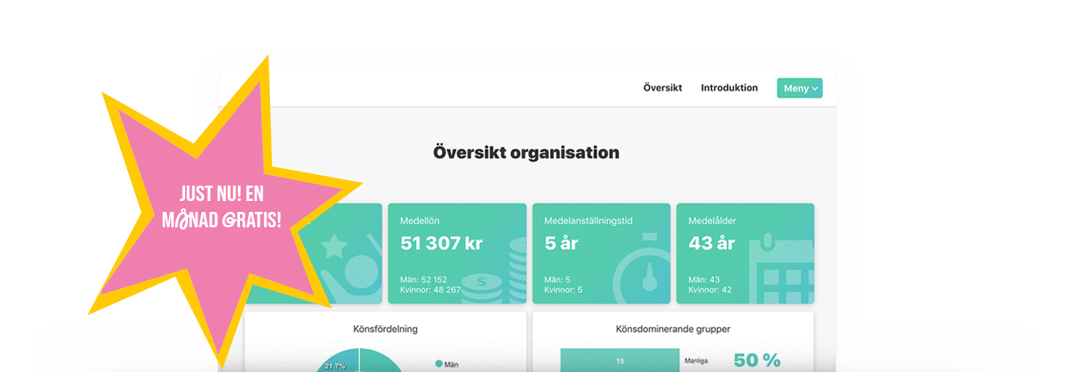1080x372 pixels.
Task: Expand the Meny dropdown button
Action: point(800,88)
